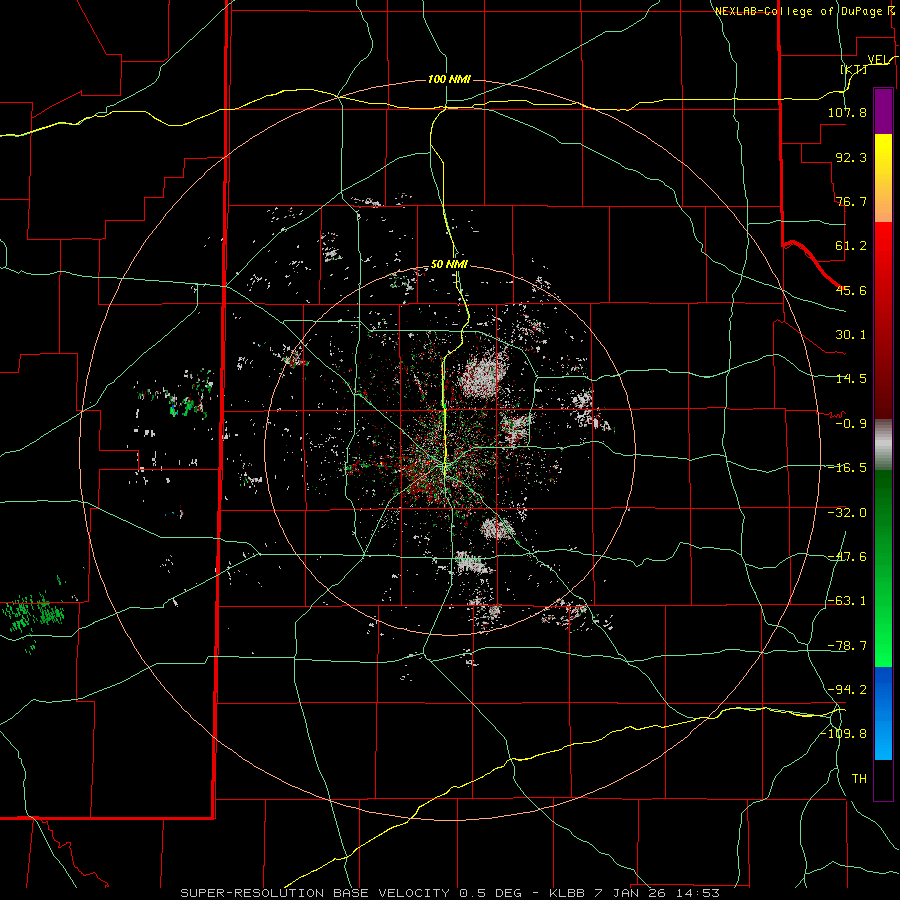Select the 107.8 legend value

(x=847, y=112)
